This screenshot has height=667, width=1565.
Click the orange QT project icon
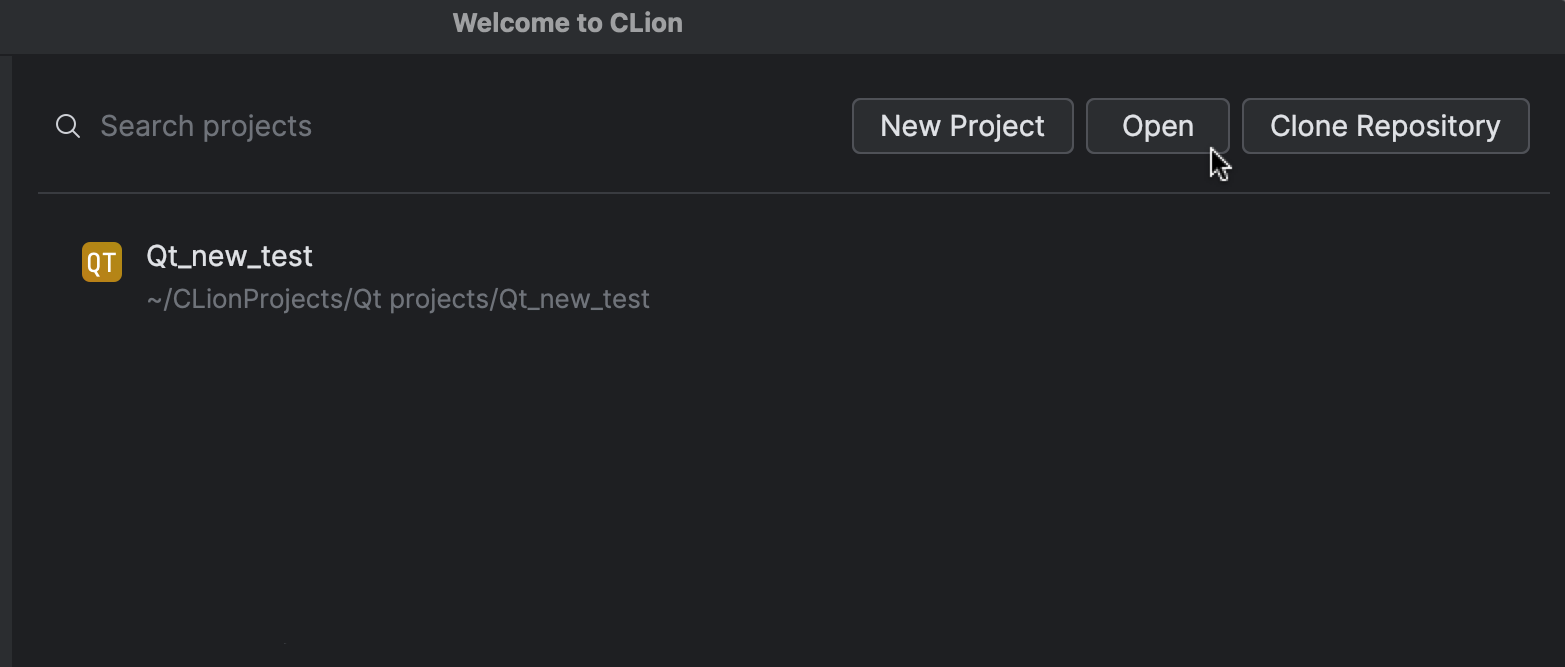(x=102, y=262)
